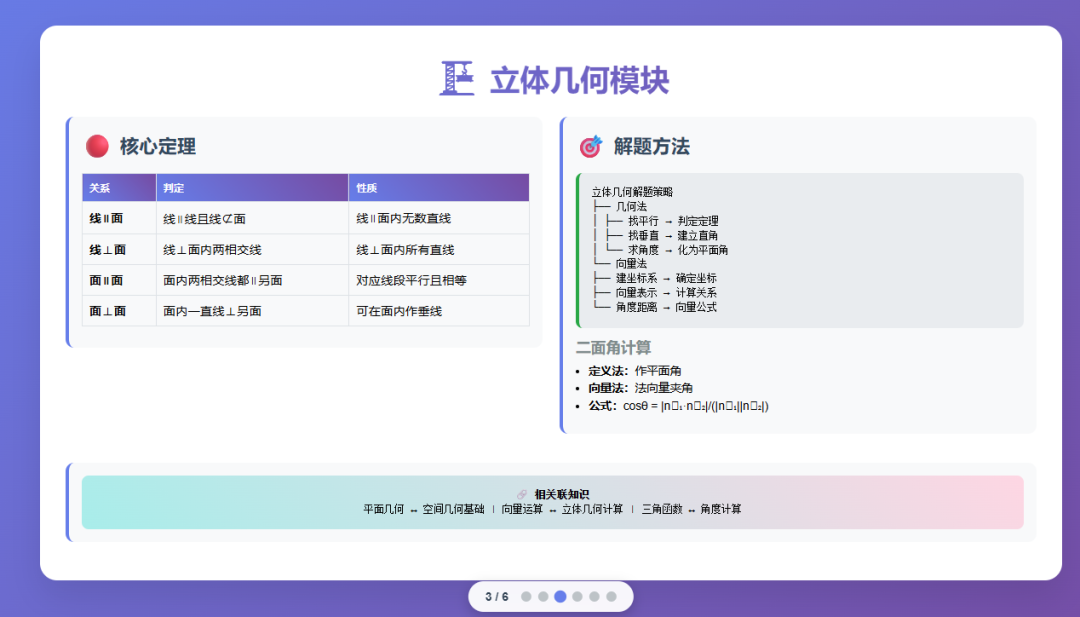Click the red circle icon next to 核心定理
Viewport: 1080px width, 617px height.
tap(97, 146)
